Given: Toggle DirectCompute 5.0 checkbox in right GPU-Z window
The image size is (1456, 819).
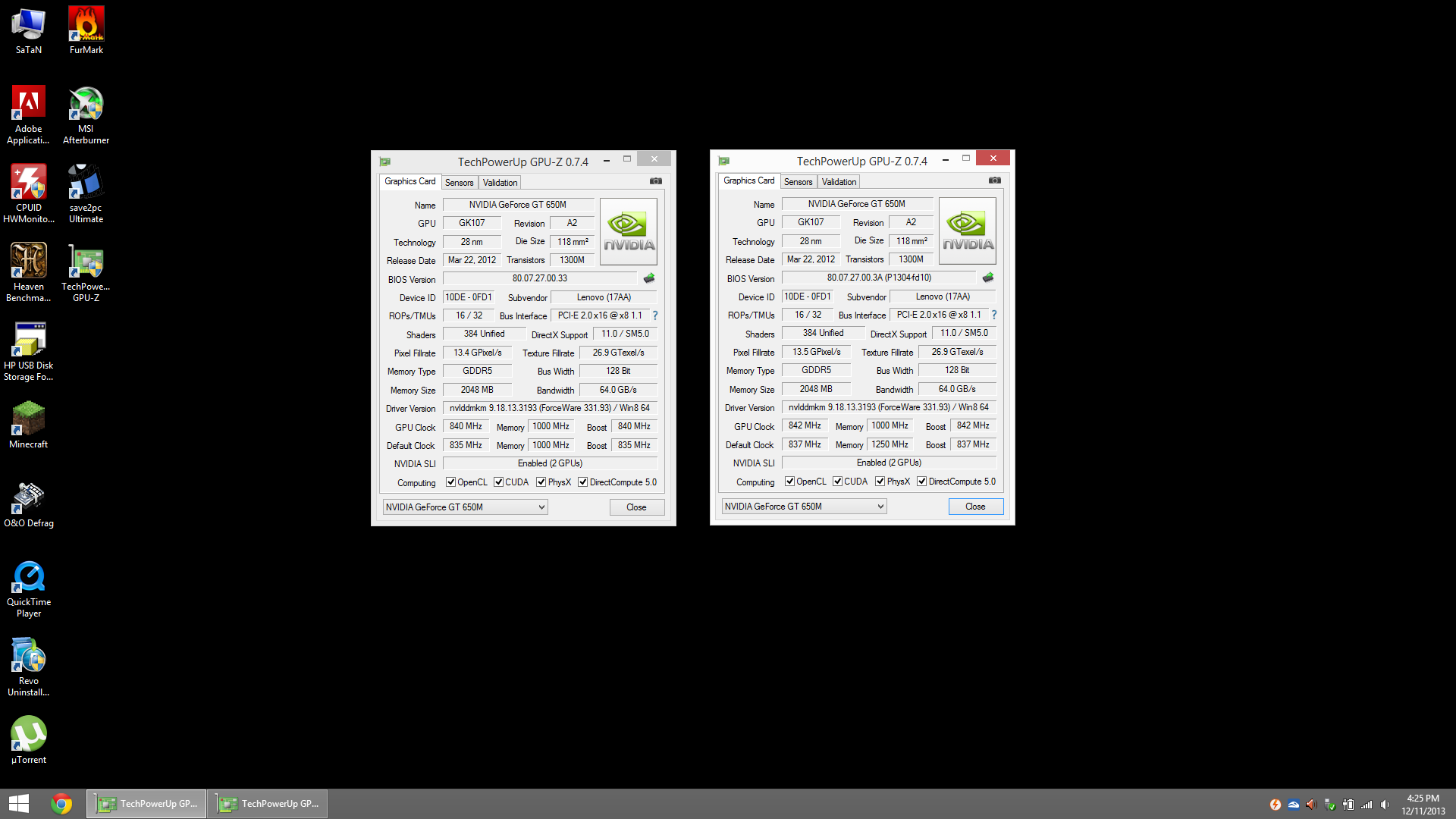Looking at the screenshot, I should [x=921, y=482].
